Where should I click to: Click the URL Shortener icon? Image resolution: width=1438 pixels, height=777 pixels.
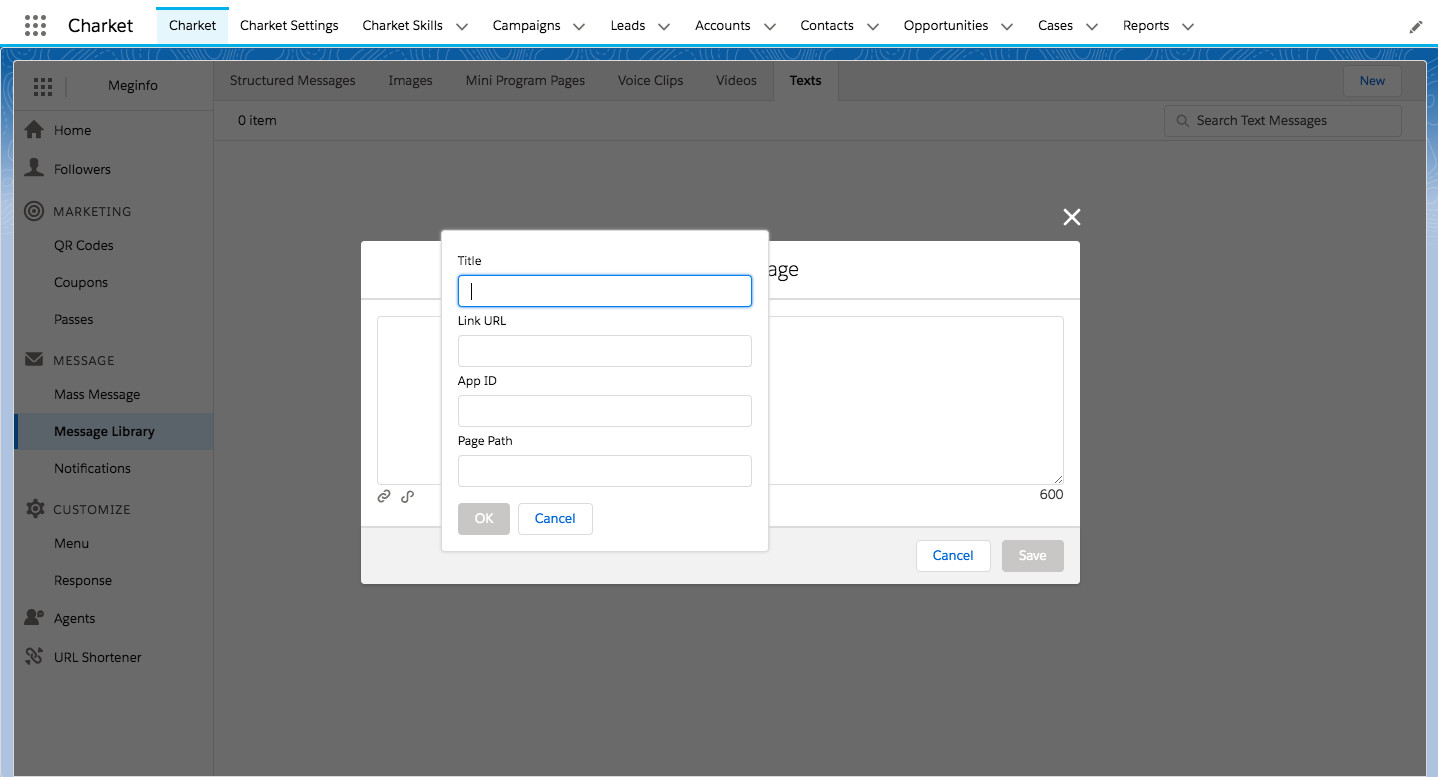pyautogui.click(x=34, y=657)
